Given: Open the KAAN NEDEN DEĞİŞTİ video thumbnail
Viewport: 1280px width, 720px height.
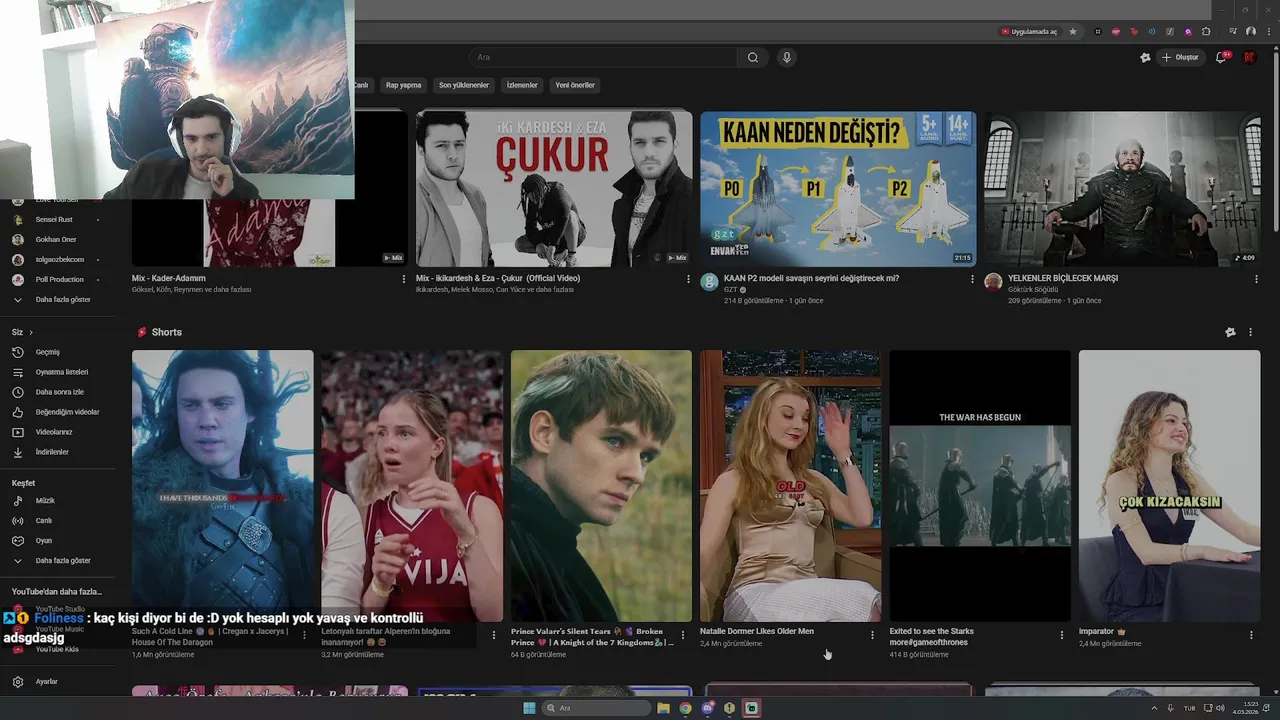Looking at the screenshot, I should [x=838, y=189].
